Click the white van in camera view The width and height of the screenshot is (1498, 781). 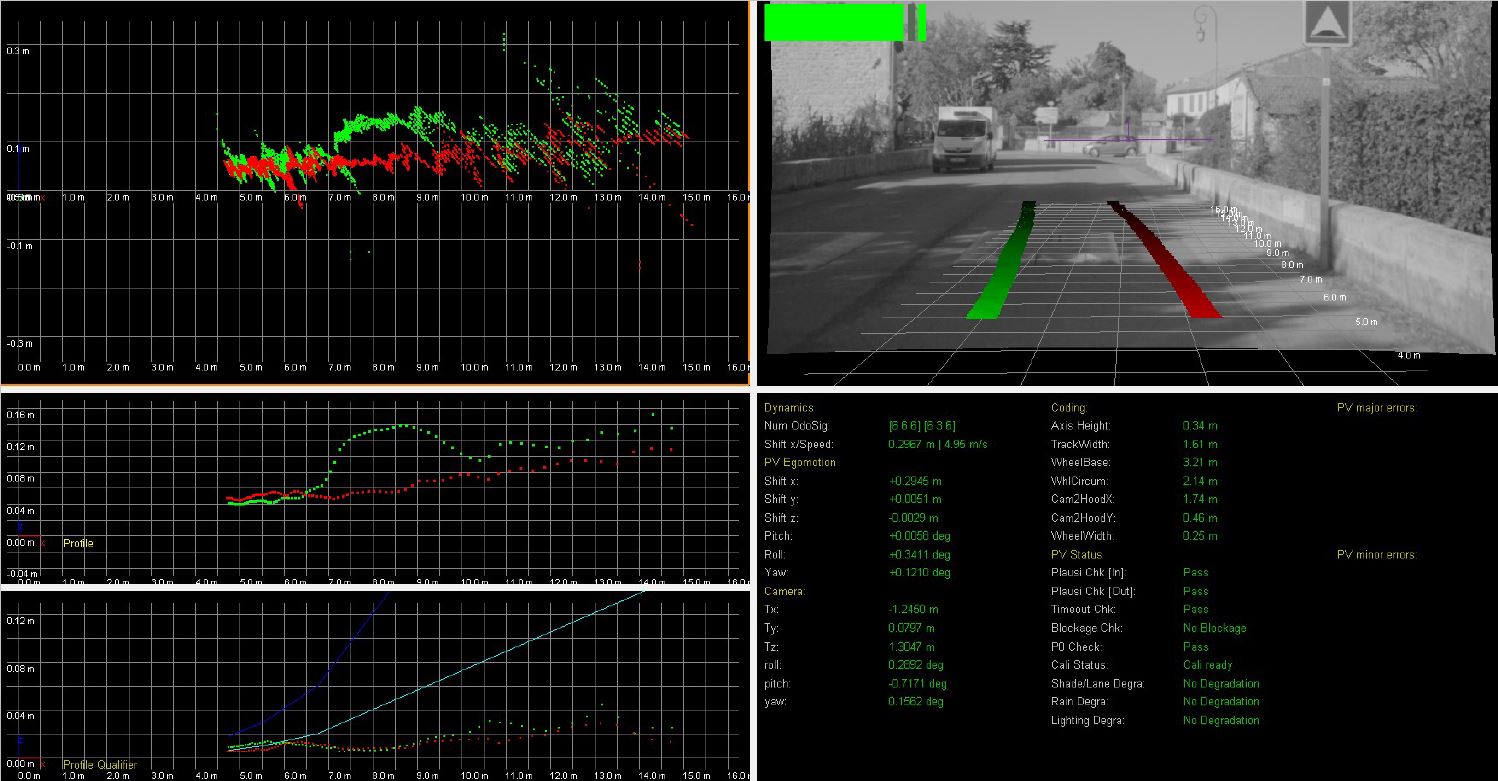[964, 139]
